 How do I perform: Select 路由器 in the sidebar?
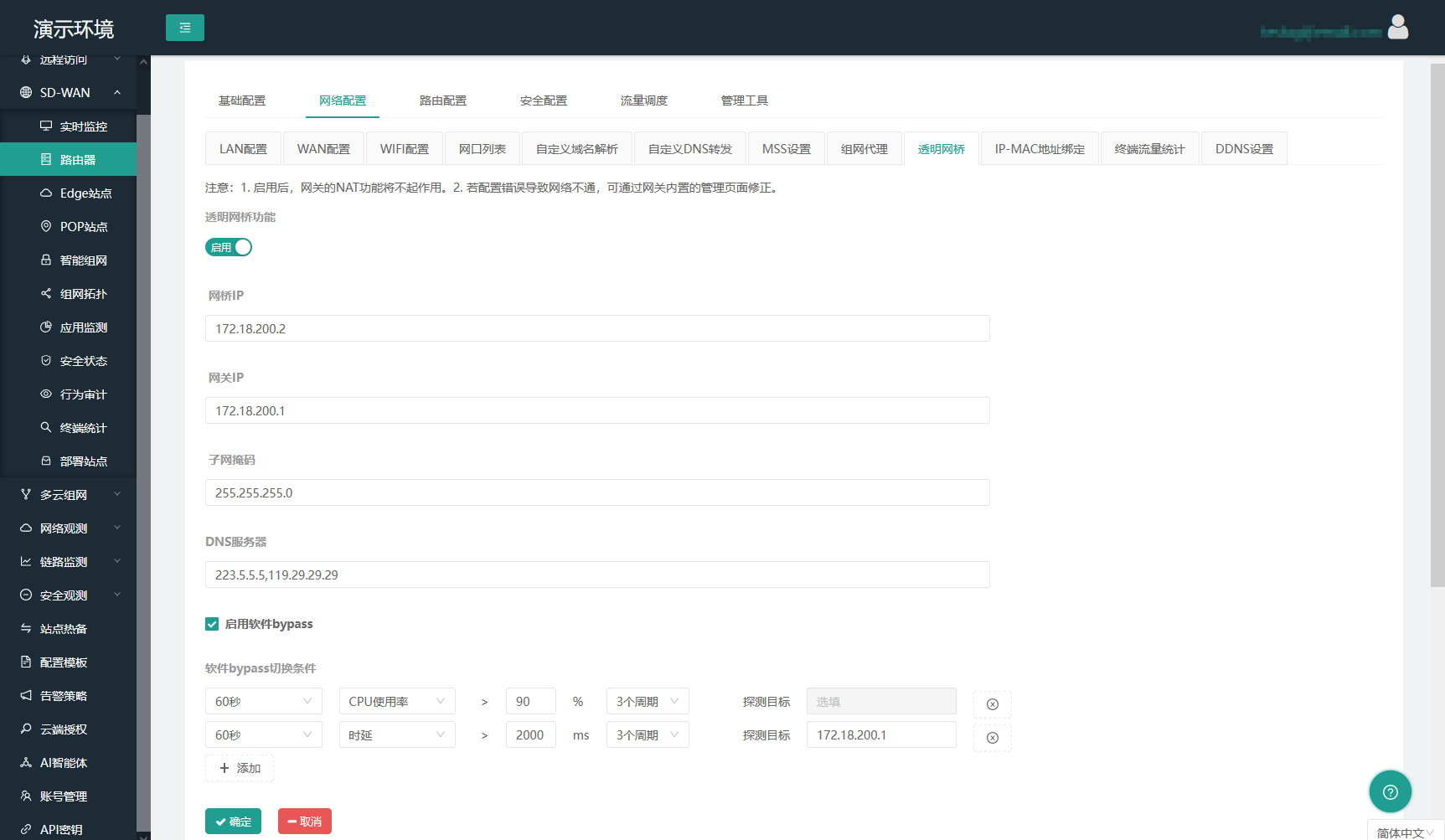point(68,159)
